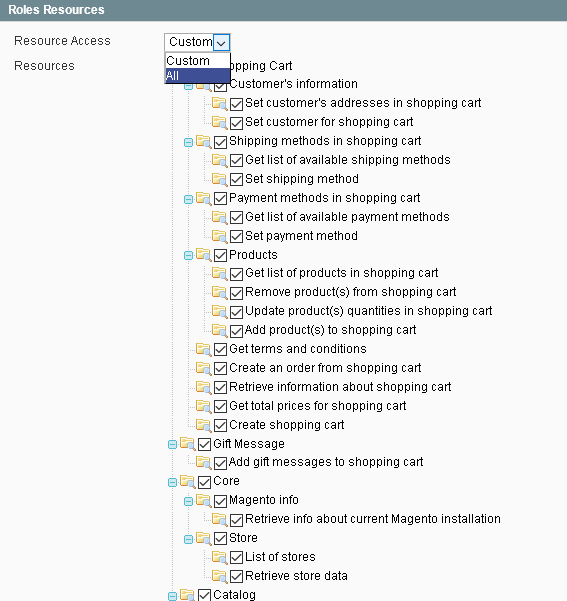Click folder icon beside Magento info

[204, 500]
